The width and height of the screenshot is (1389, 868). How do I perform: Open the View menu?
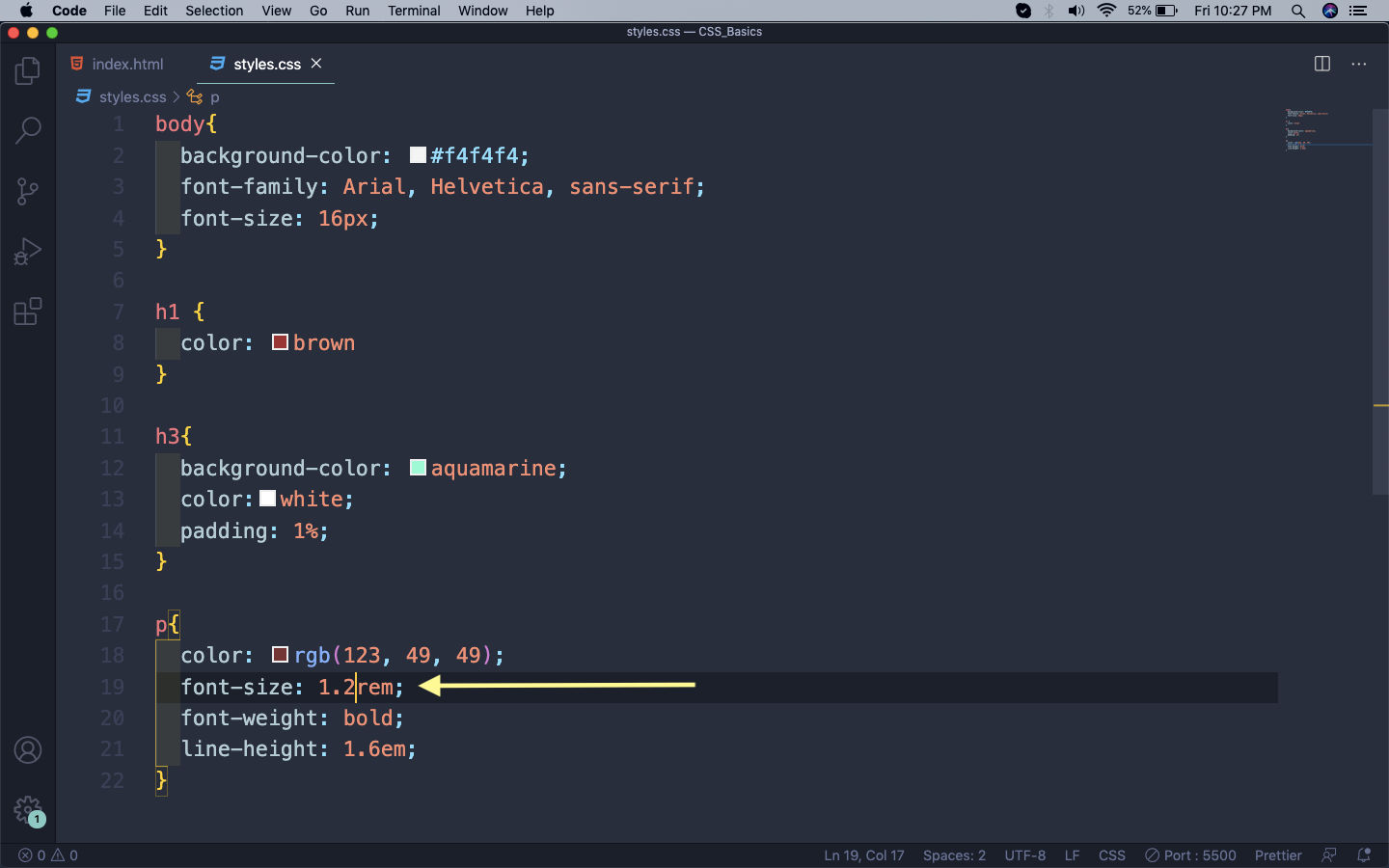[x=276, y=11]
